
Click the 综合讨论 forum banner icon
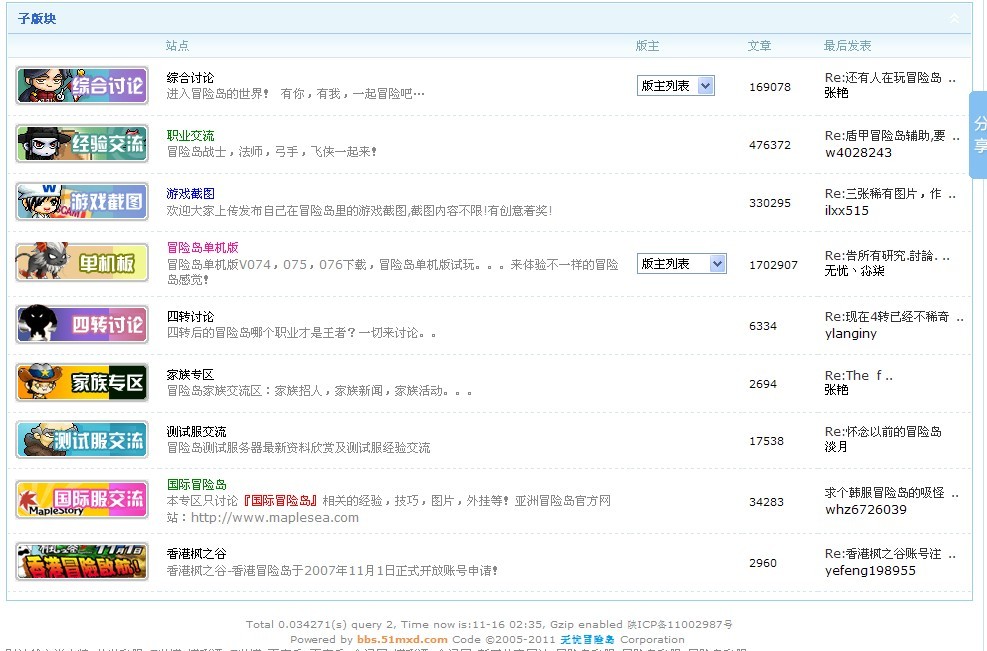(x=82, y=86)
